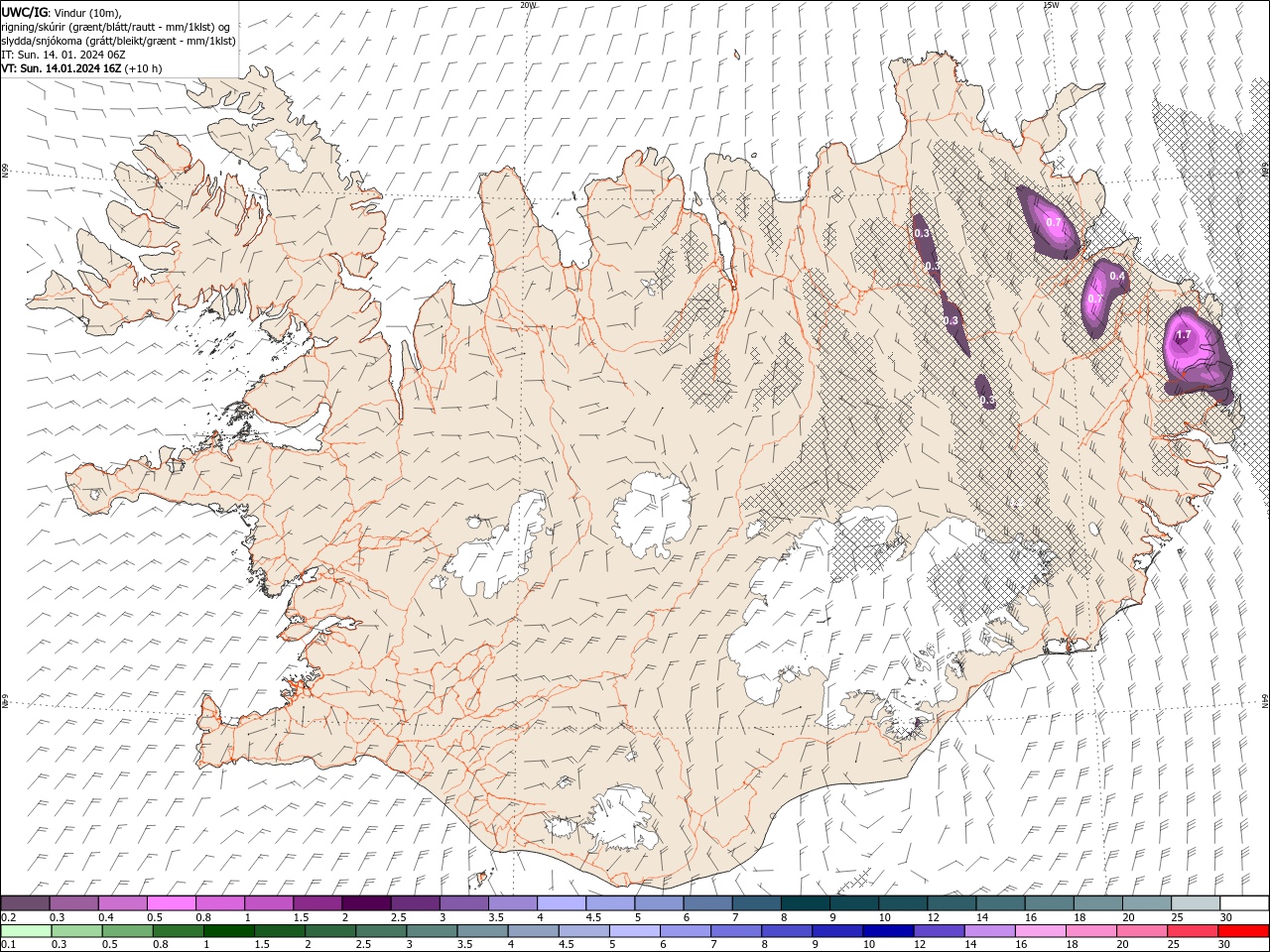Click the 'VT: Sun. 14.01.2024 16Z (+10 h)' line
Screen dimensions: 1270x952
tap(81, 68)
